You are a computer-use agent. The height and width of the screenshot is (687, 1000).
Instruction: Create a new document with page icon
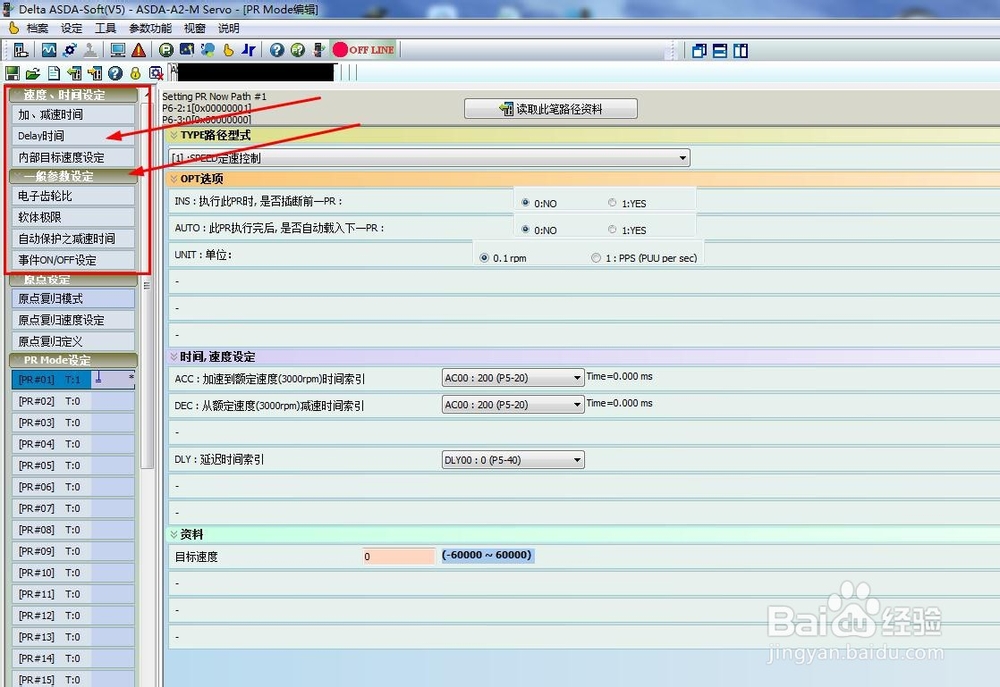tap(54, 73)
